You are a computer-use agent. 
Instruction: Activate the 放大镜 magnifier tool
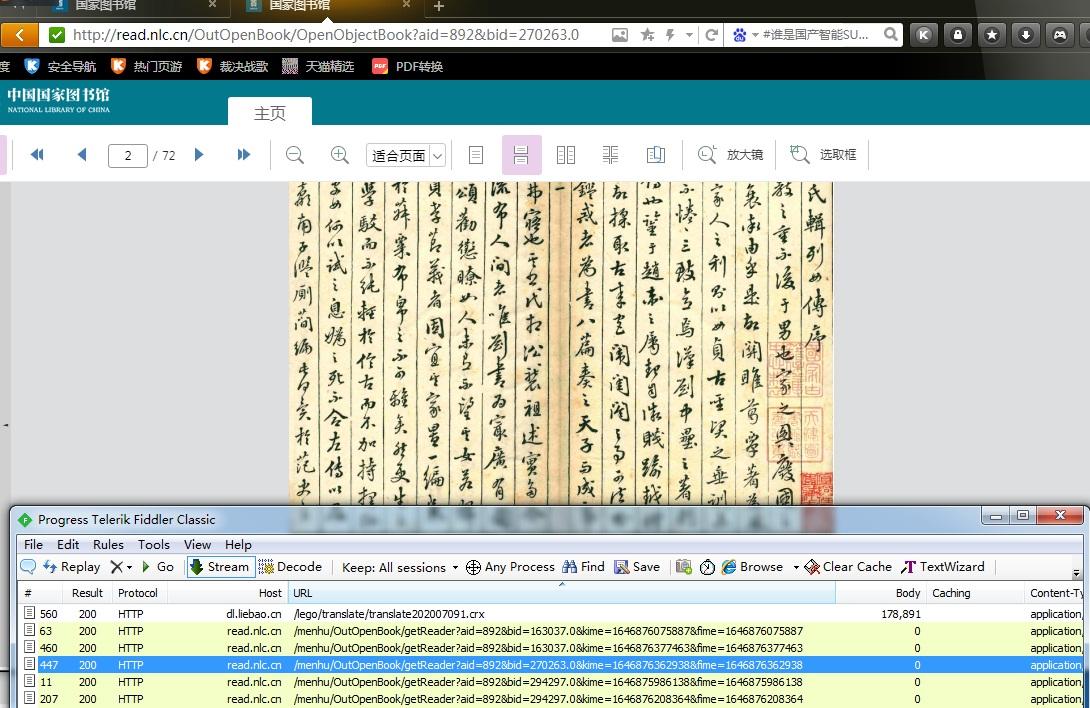(730, 154)
